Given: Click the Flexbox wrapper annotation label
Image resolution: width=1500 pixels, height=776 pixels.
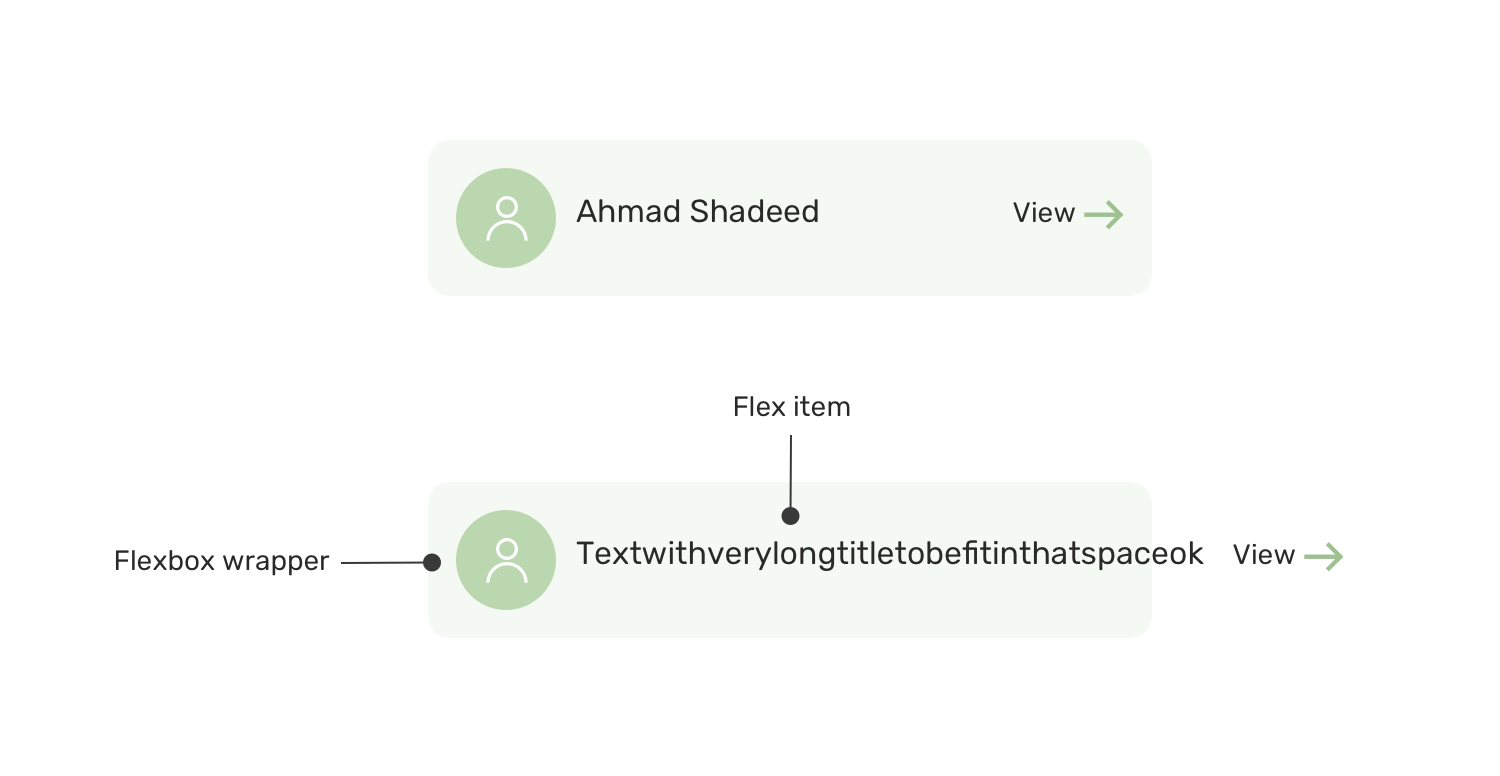Looking at the screenshot, I should [x=221, y=561].
